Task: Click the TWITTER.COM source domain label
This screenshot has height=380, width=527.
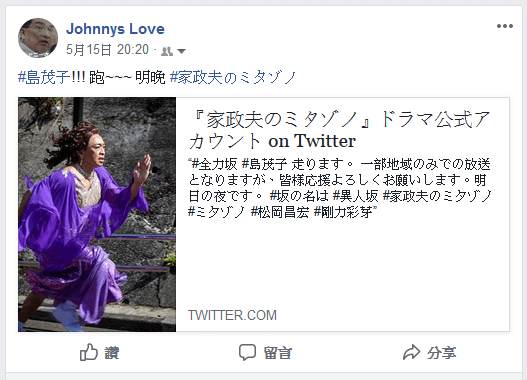Action: (x=232, y=315)
